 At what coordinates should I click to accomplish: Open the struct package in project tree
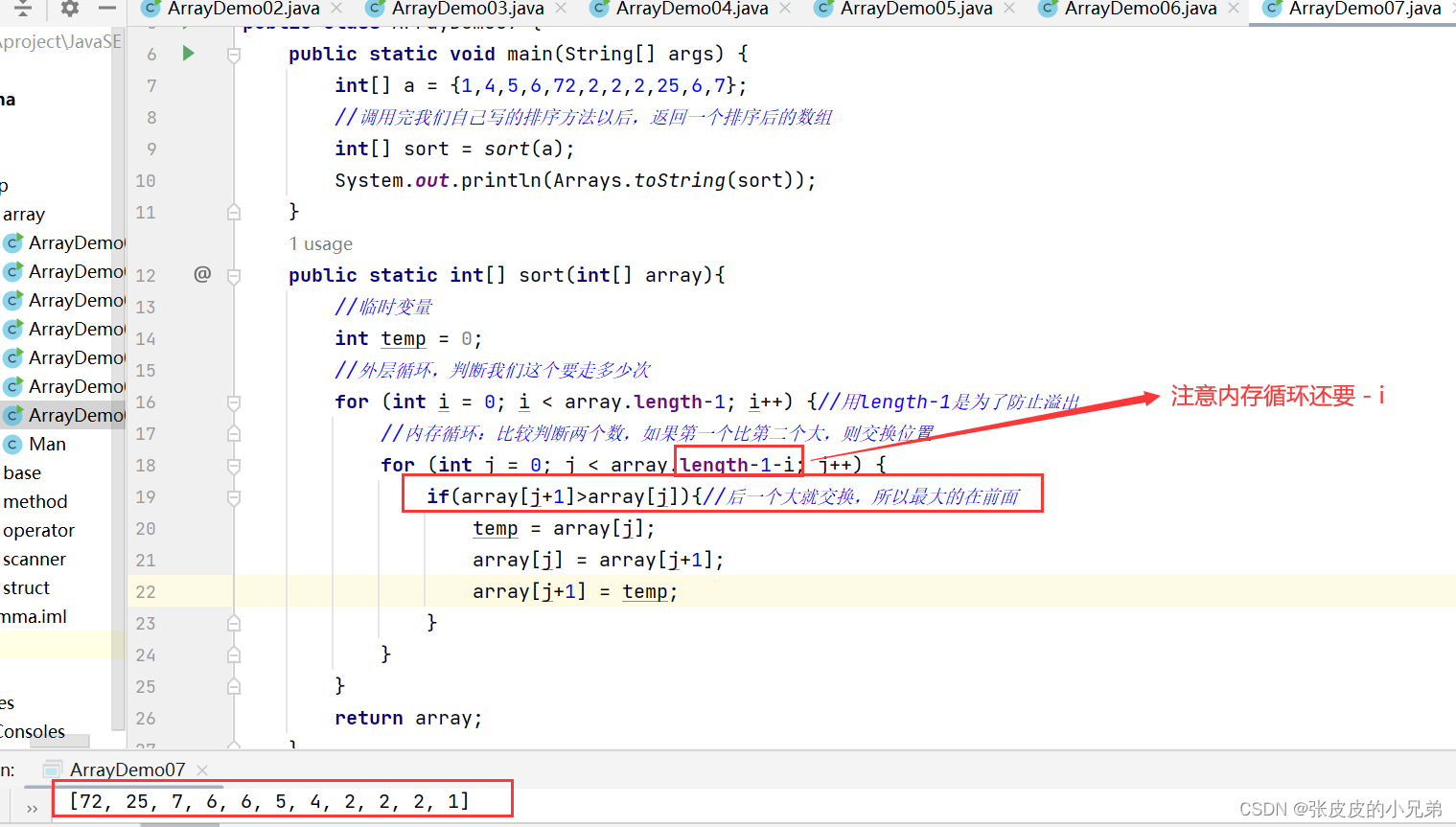point(26,587)
